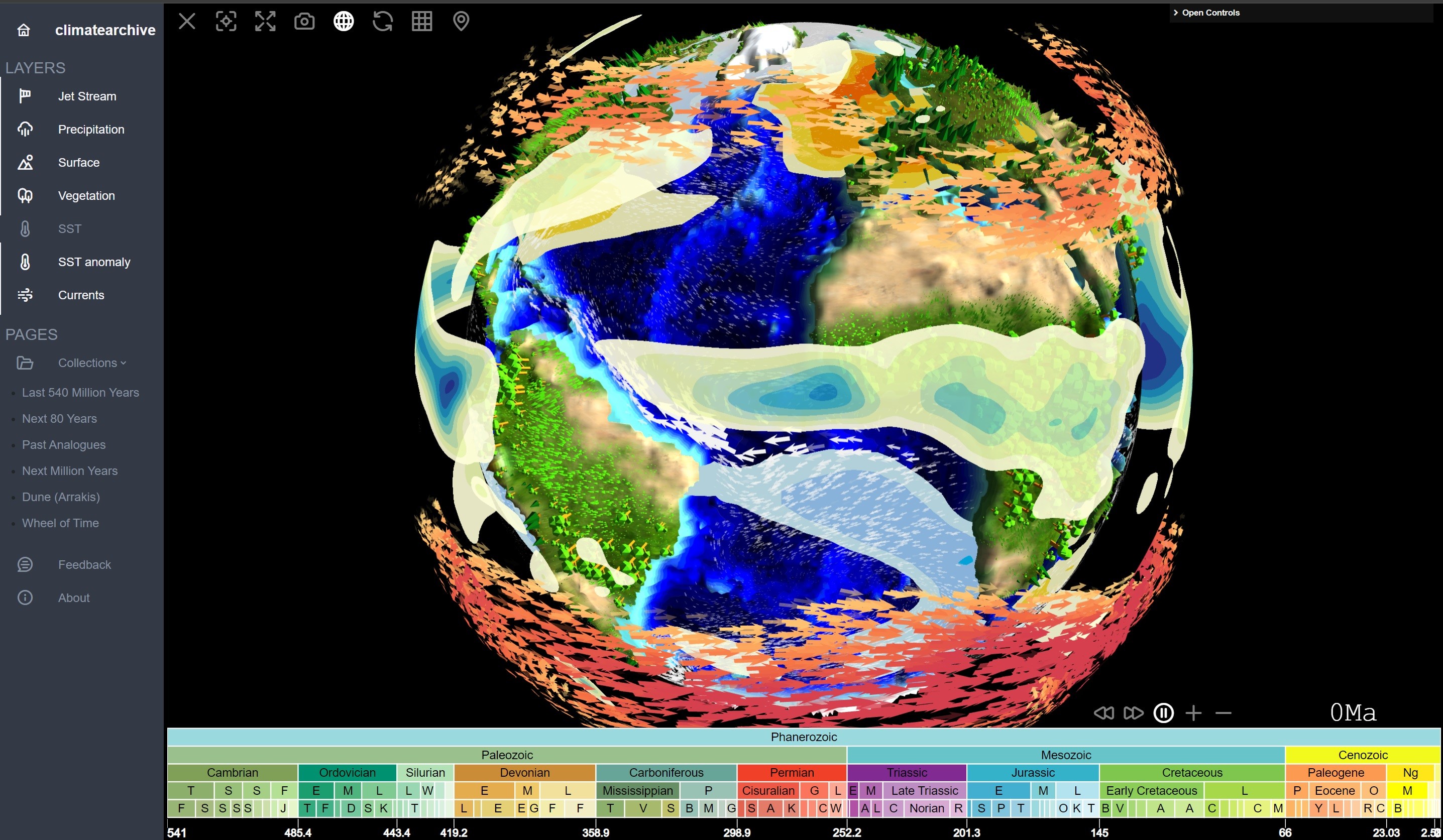Screen dimensions: 1443x840
Task: Close the sidebar with the X icon
Action: coord(187,21)
